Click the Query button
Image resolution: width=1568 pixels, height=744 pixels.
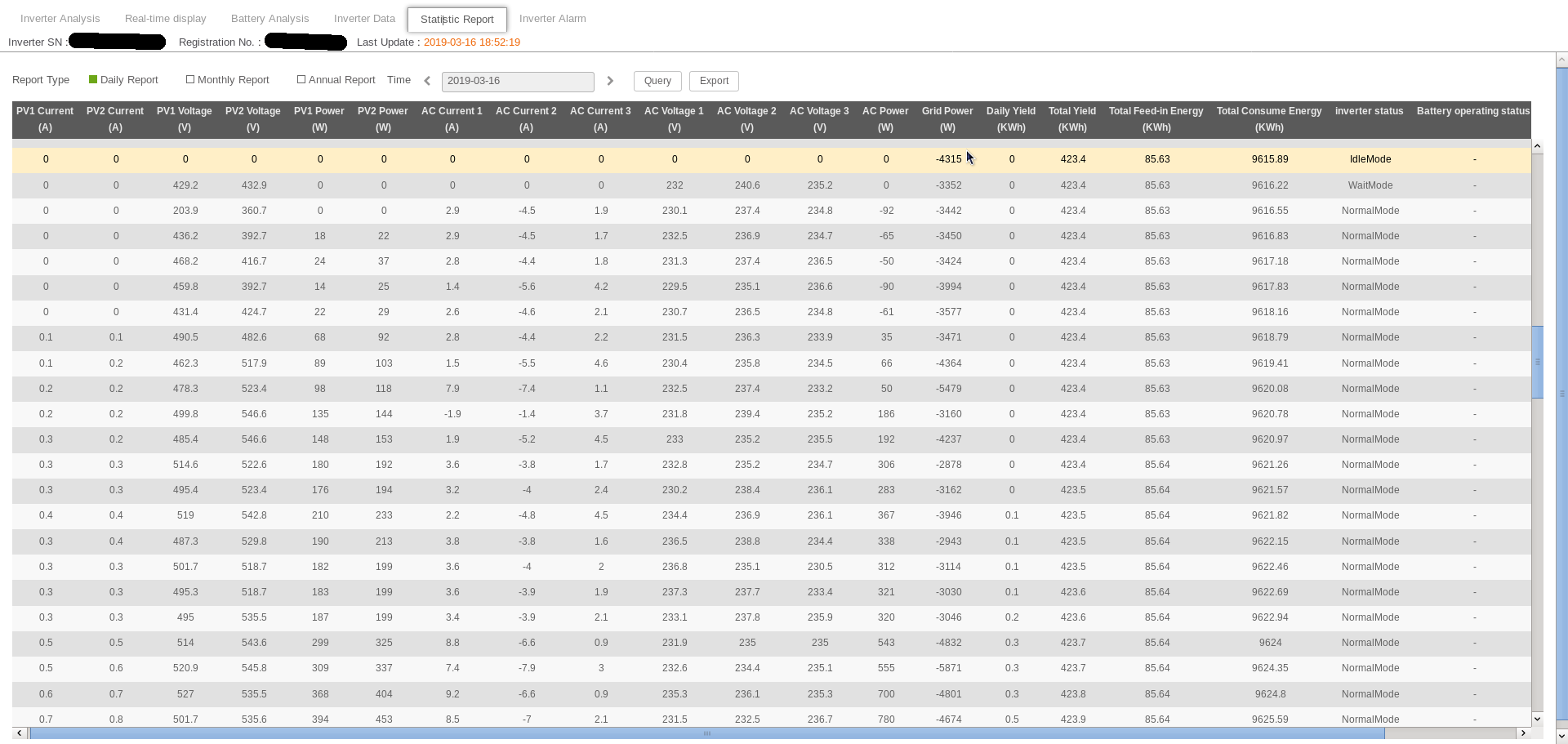point(657,81)
